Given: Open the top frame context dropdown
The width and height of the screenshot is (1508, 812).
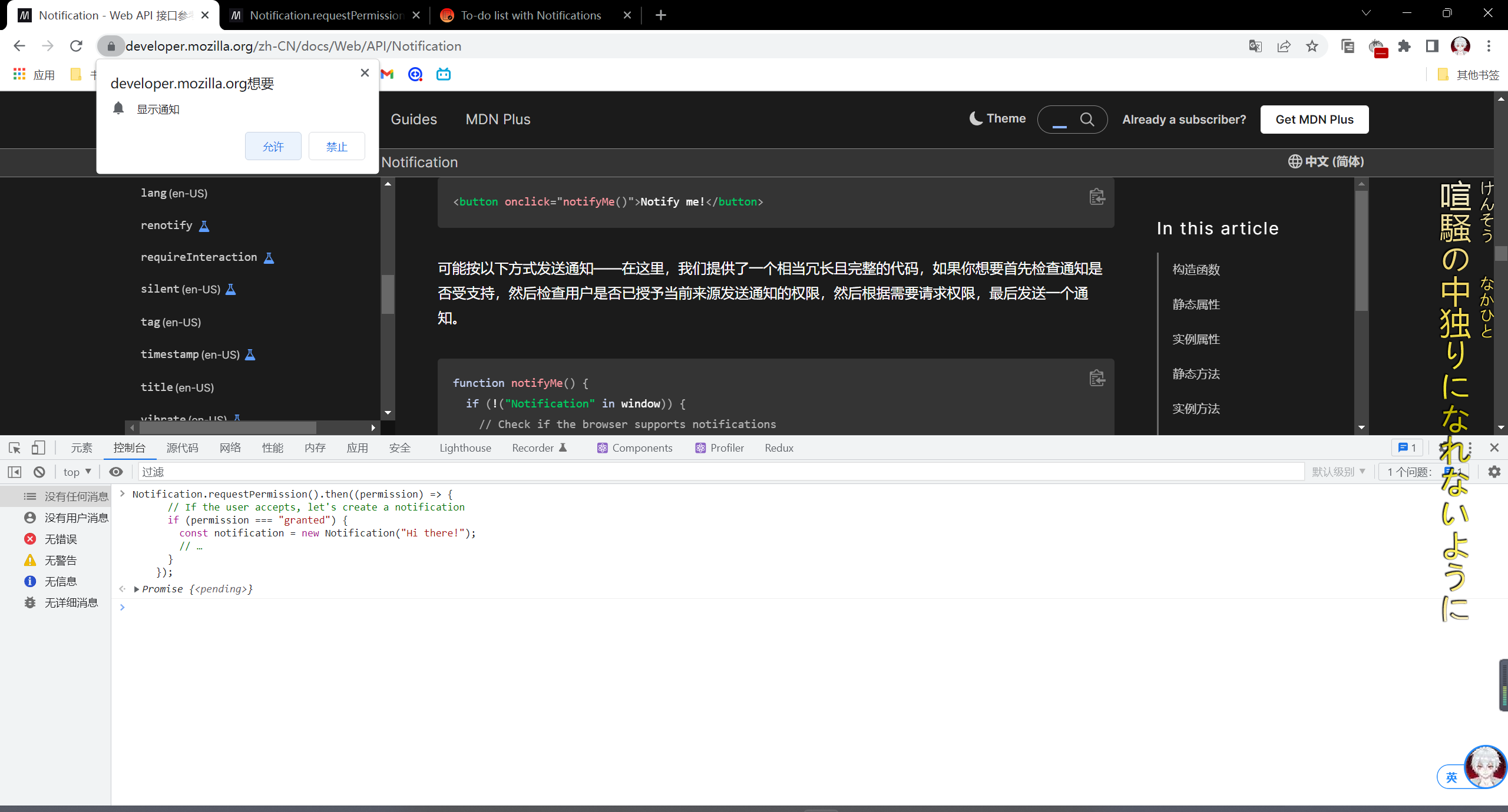Looking at the screenshot, I should [76, 472].
